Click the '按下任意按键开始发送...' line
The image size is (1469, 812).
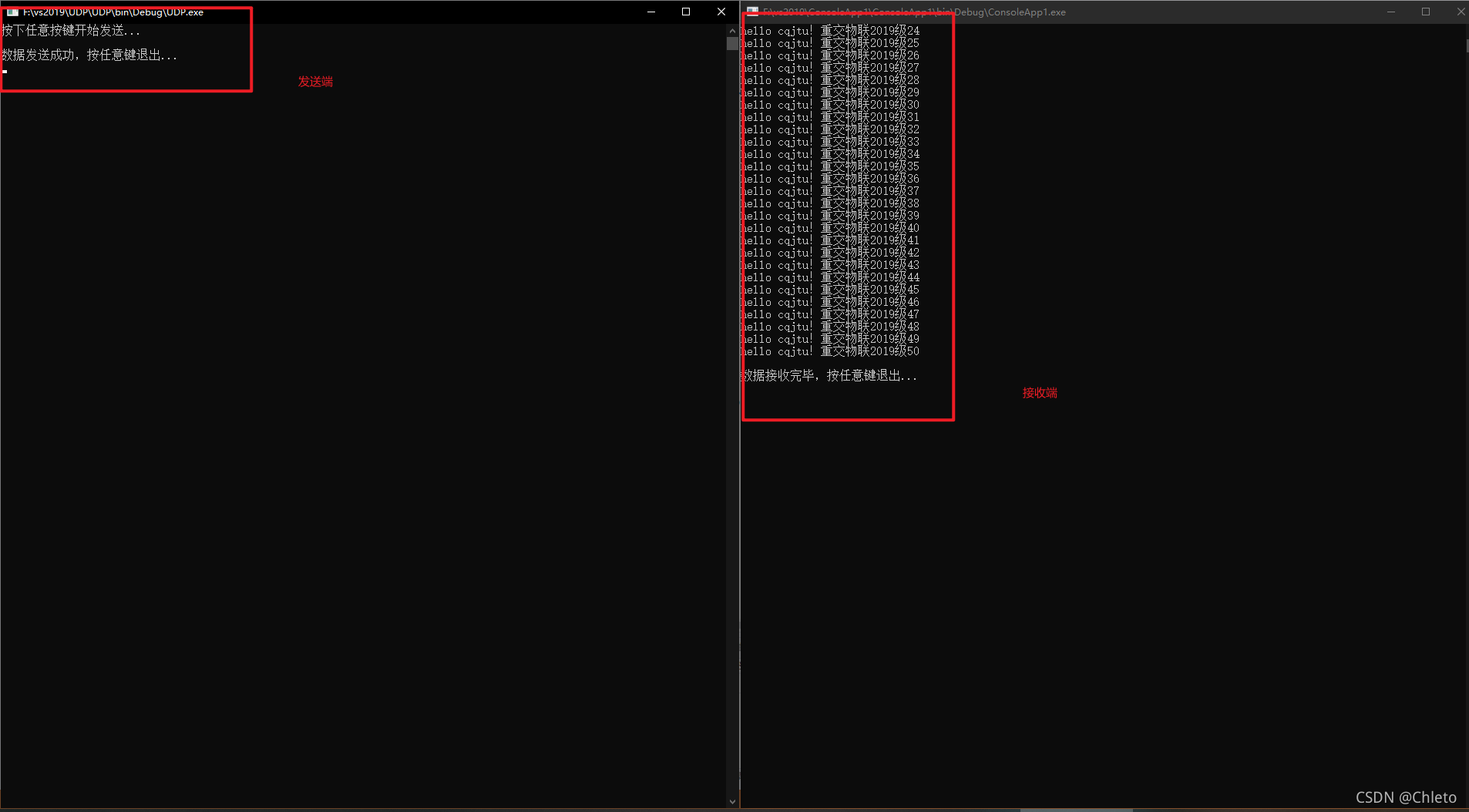[71, 30]
